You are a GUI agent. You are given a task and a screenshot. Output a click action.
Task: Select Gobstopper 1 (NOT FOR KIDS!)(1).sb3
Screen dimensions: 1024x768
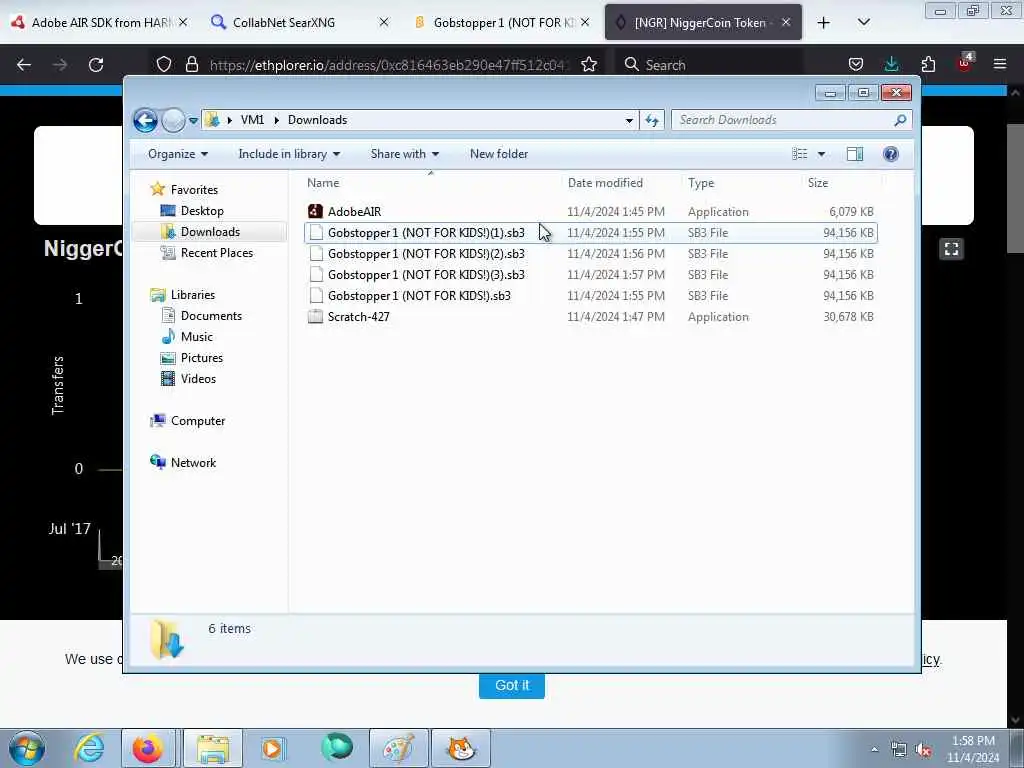tap(590, 232)
